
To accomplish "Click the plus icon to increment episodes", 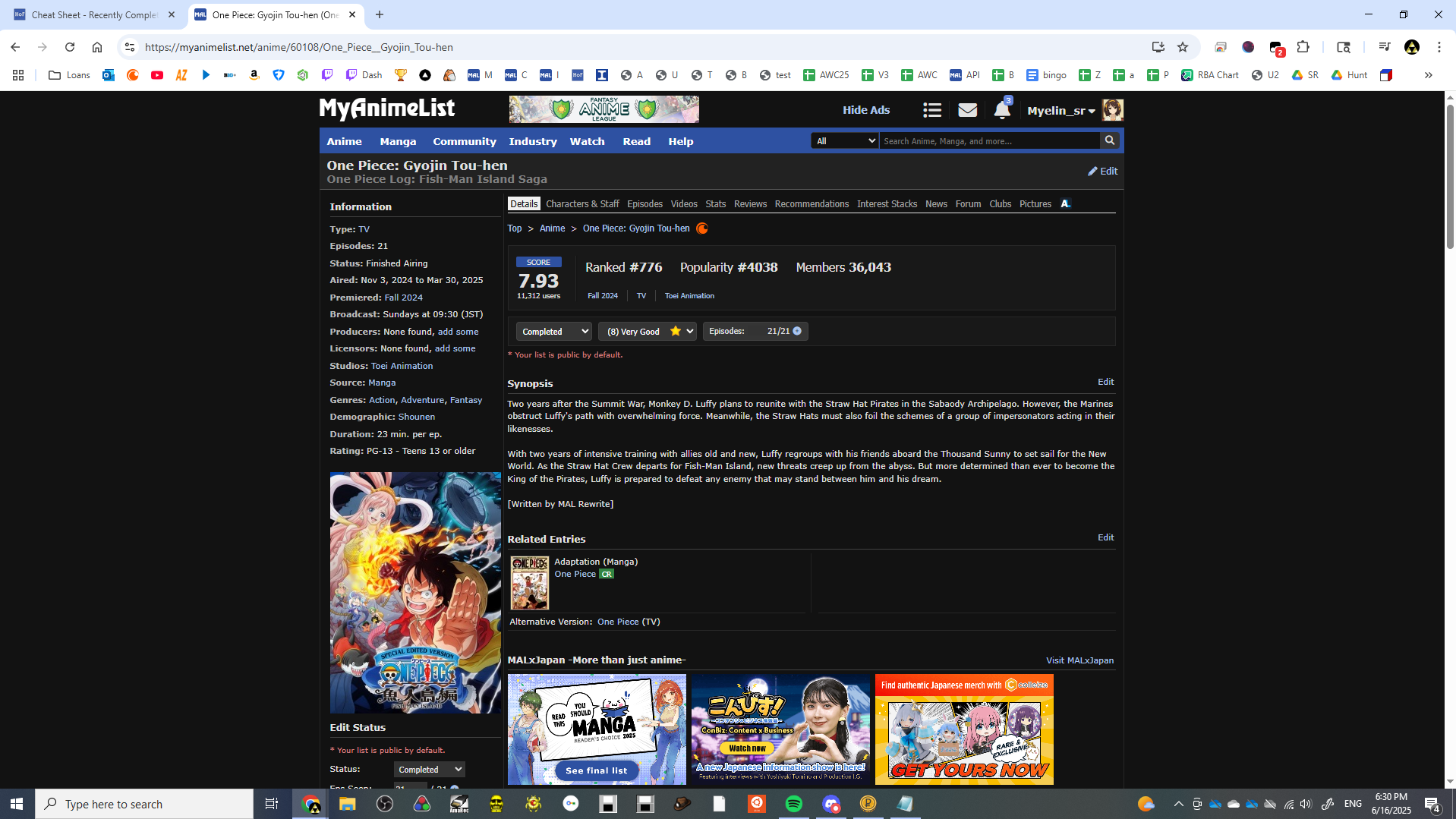I will 797,331.
